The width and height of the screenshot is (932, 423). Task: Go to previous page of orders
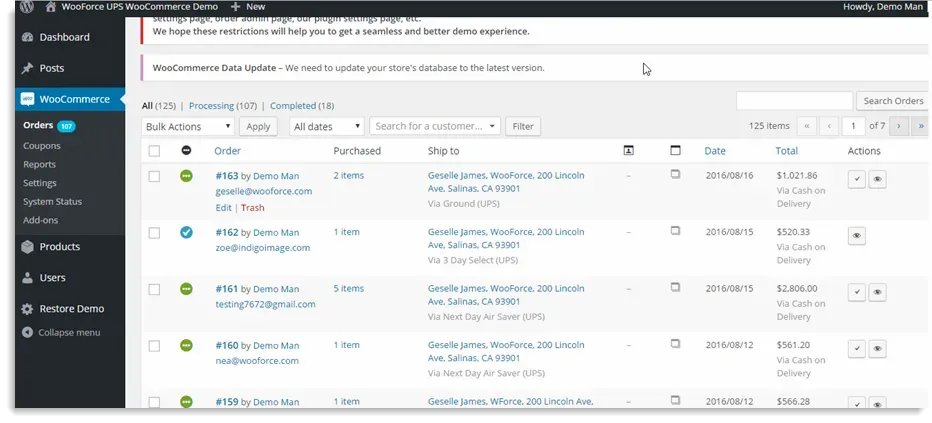point(829,126)
